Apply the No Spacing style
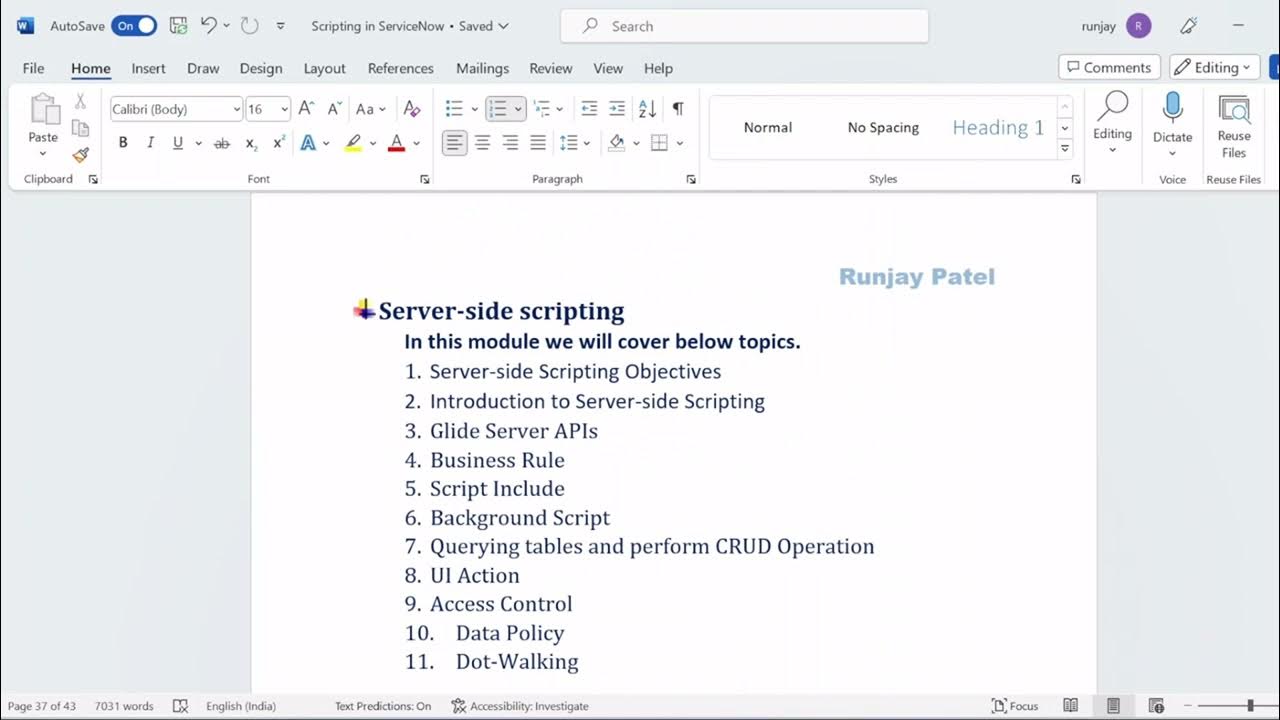The width and height of the screenshot is (1280, 720). 883,127
